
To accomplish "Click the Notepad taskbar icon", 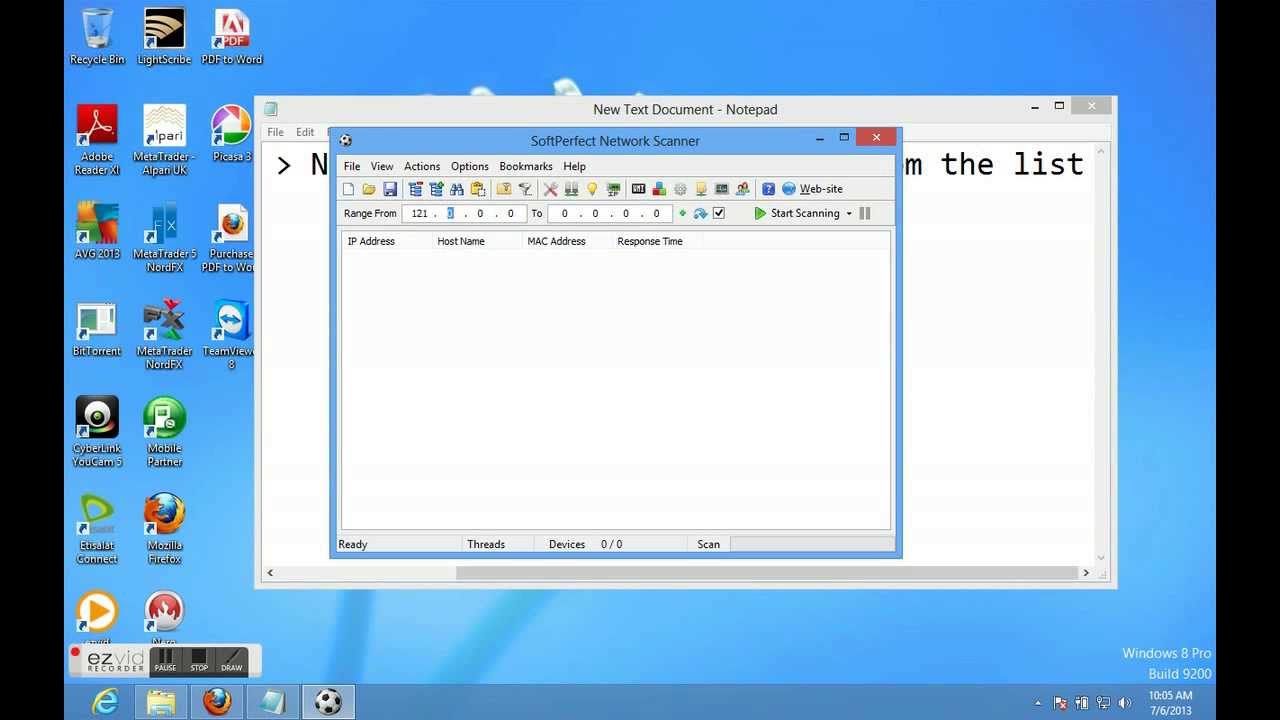I will pyautogui.click(x=272, y=702).
